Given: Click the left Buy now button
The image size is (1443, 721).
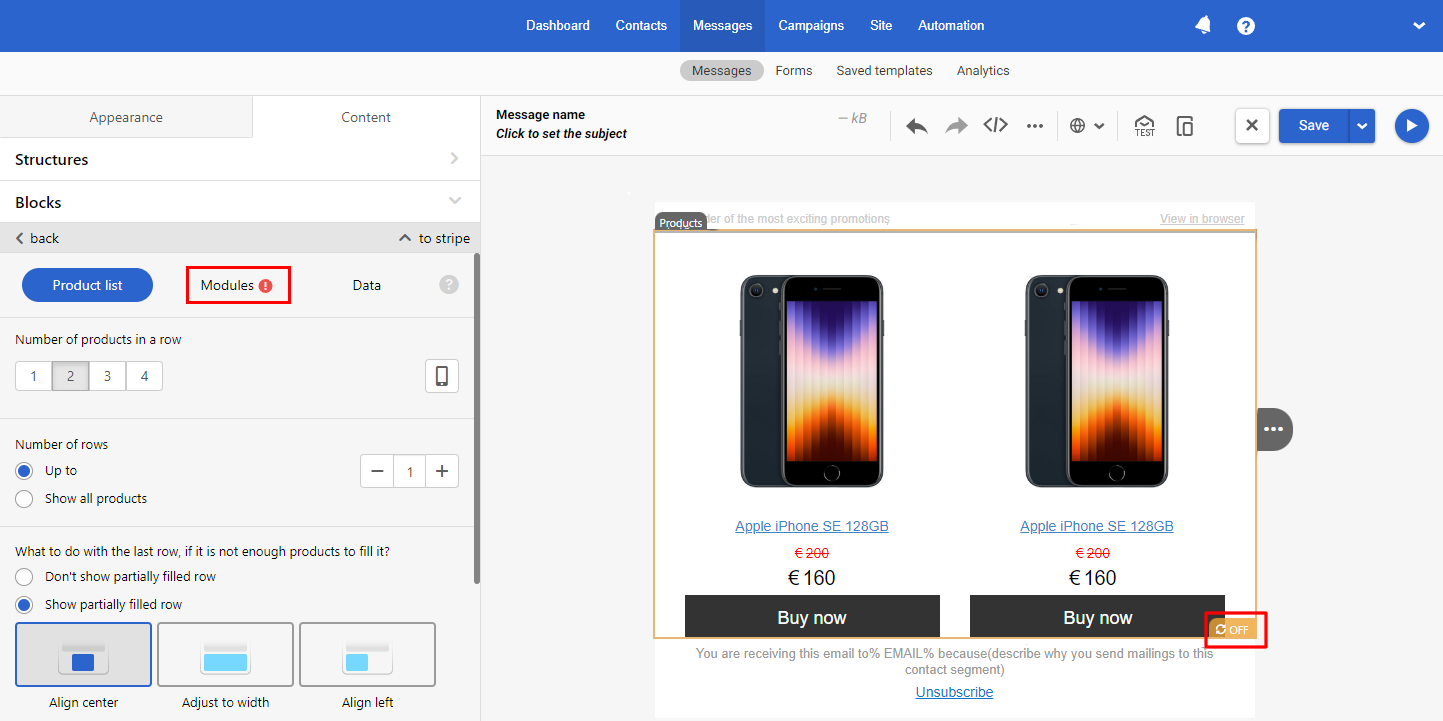Looking at the screenshot, I should [812, 617].
